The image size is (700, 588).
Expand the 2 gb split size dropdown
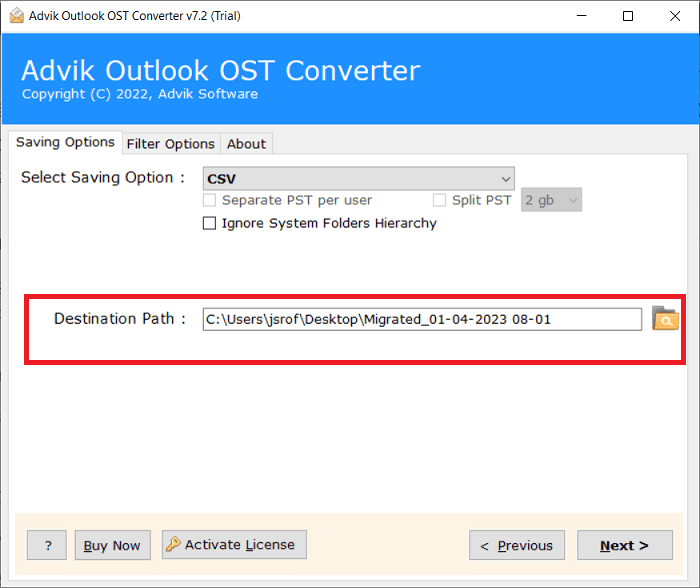point(551,200)
